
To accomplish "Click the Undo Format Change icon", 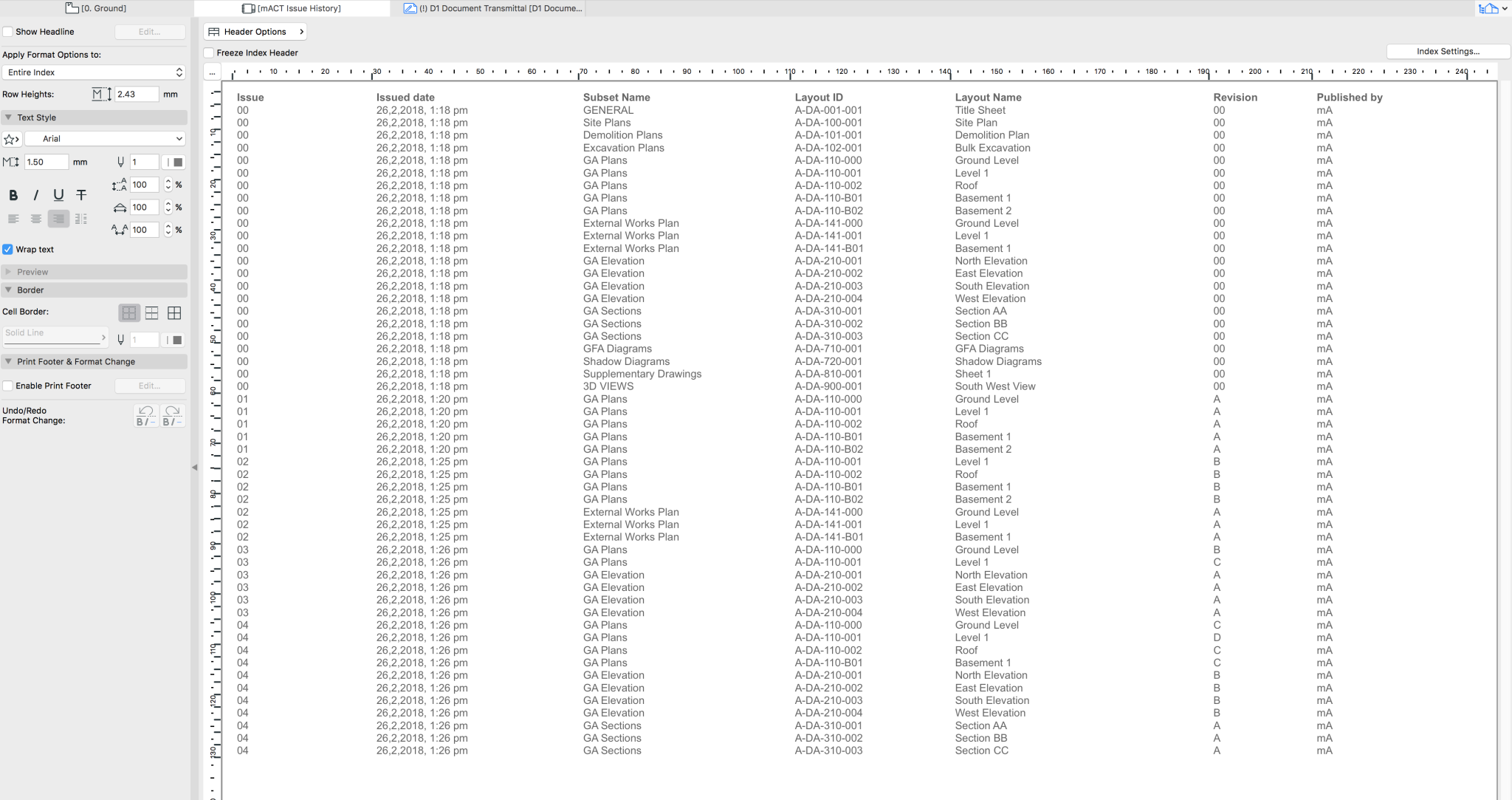I will 145,415.
